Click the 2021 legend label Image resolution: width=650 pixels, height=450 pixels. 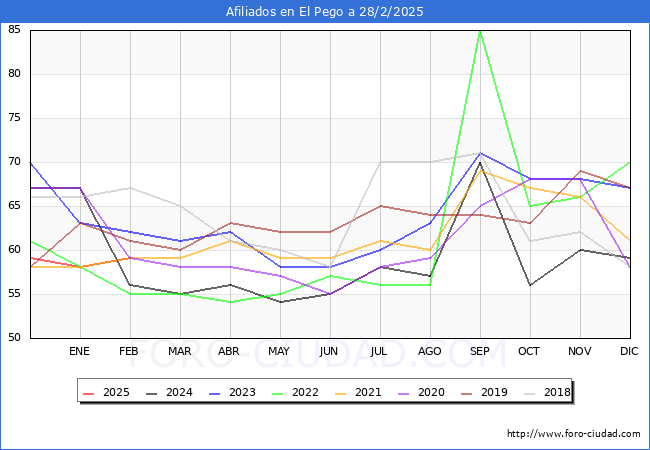pyautogui.click(x=368, y=392)
